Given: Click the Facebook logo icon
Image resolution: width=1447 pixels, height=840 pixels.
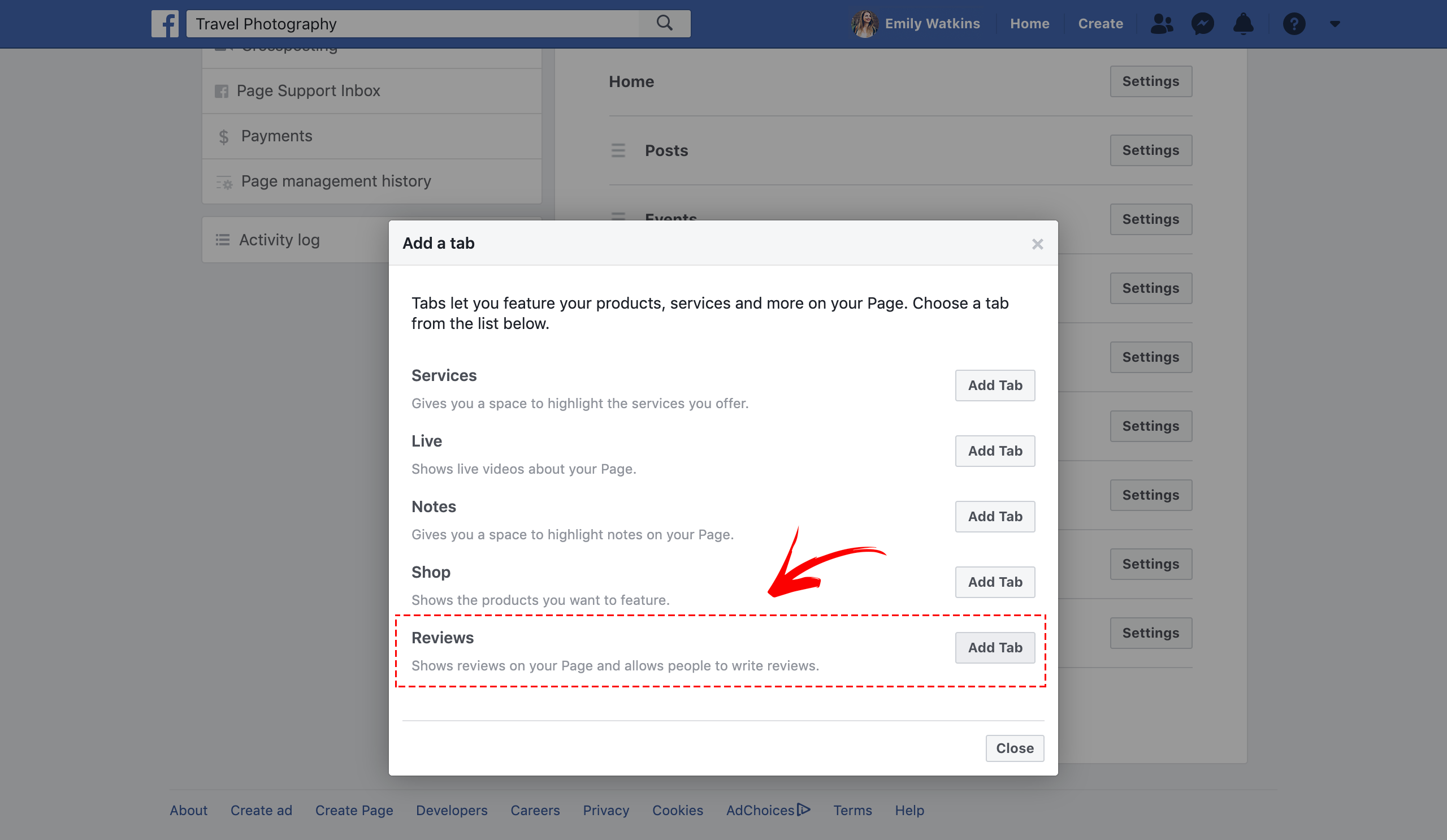Looking at the screenshot, I should 165,24.
